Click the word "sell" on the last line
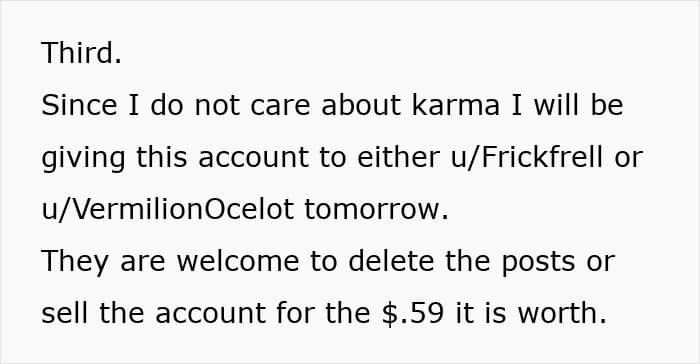 (x=64, y=313)
